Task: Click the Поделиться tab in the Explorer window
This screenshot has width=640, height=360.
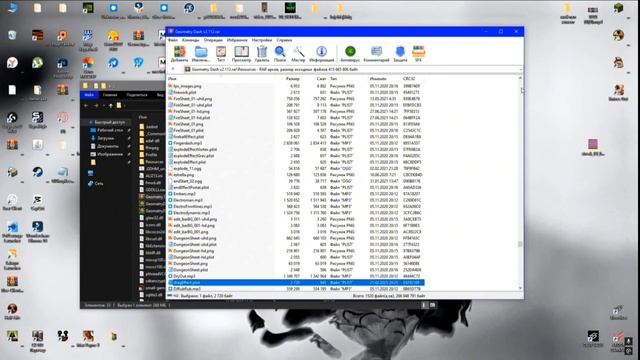Action: click(x=137, y=95)
